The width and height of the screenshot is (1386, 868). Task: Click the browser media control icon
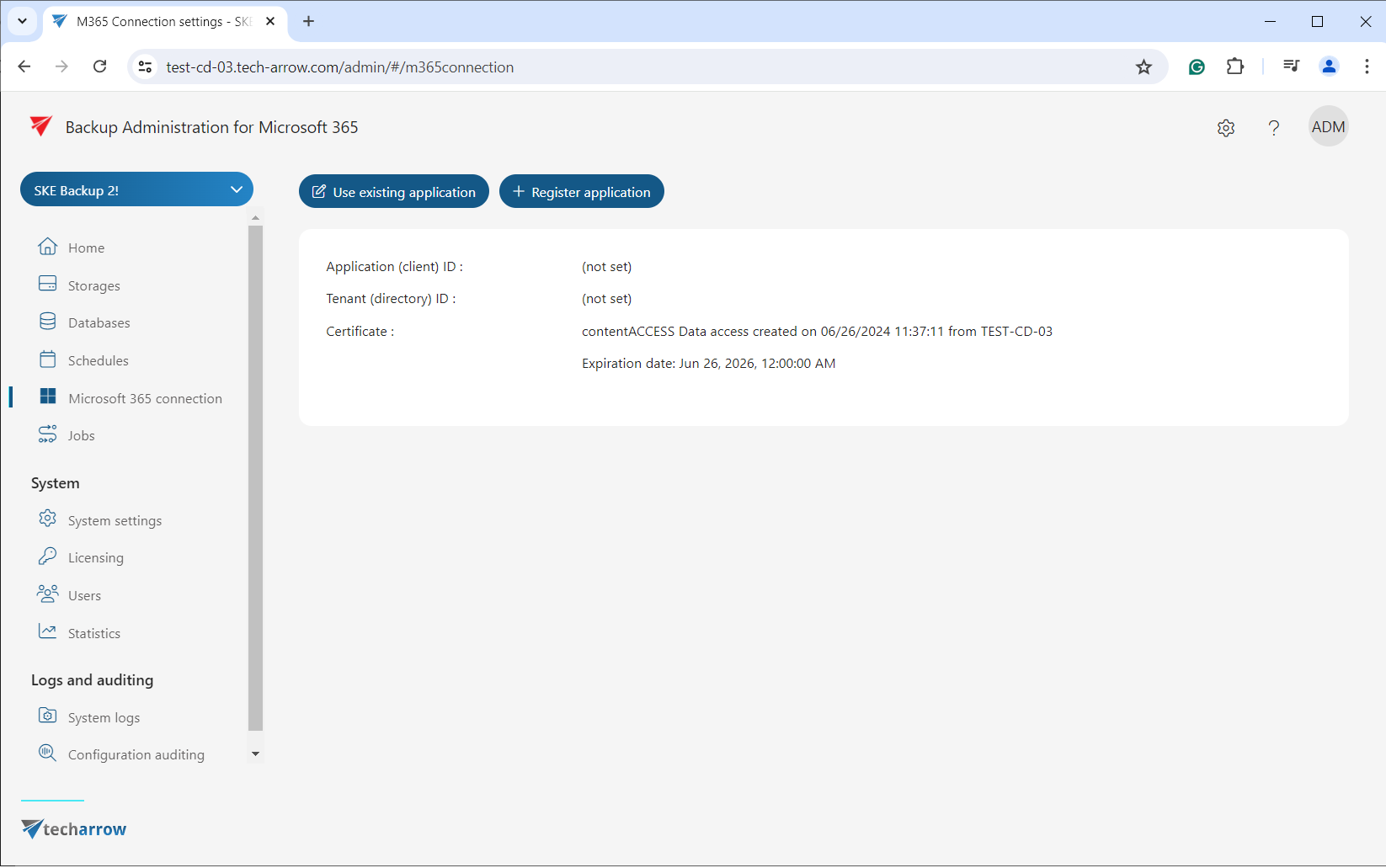coord(1291,67)
